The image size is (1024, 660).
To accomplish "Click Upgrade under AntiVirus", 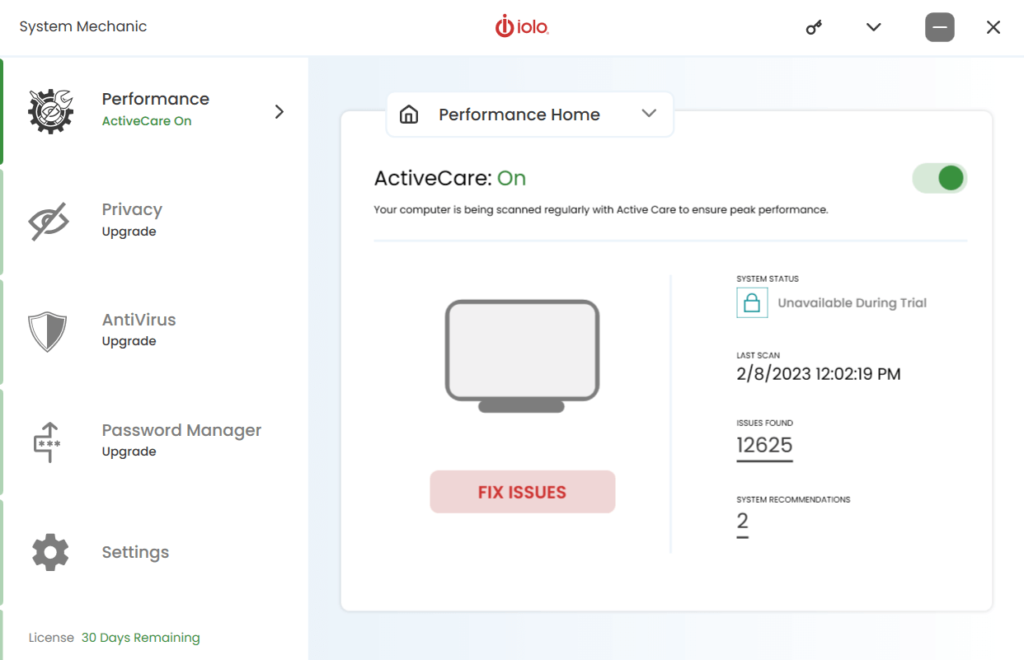I will 129,341.
